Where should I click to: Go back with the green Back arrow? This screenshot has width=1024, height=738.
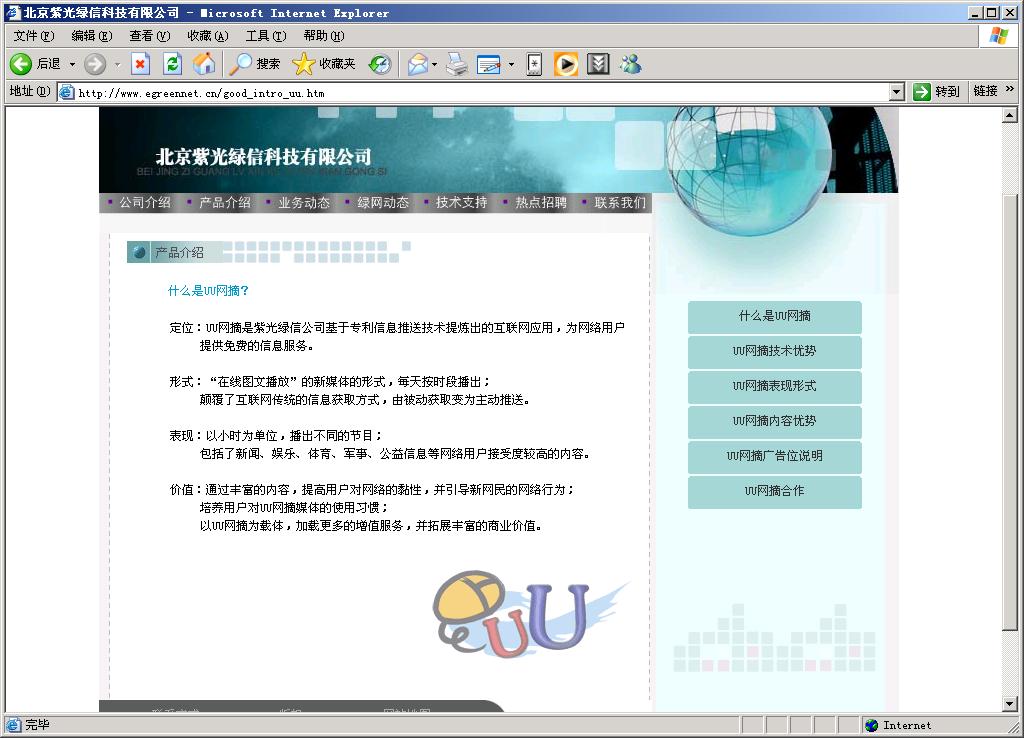(21, 64)
